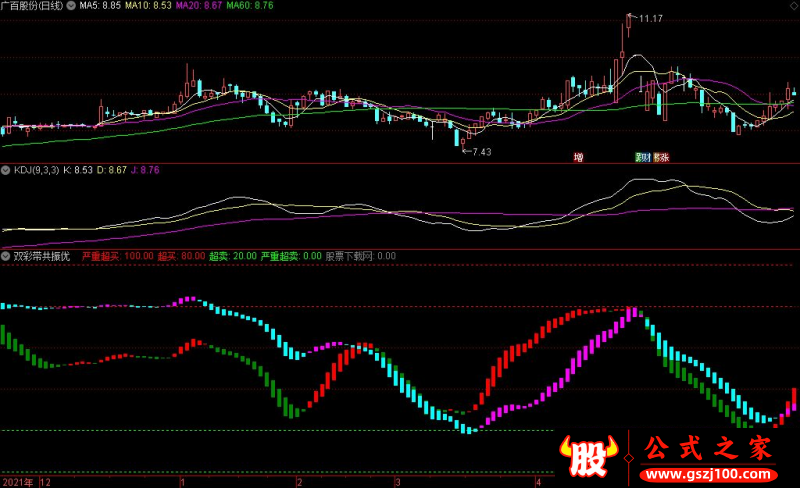This screenshot has width=800, height=488.
Task: Expand the 双彩带共振优 indicator settings arrow
Action: [6, 256]
